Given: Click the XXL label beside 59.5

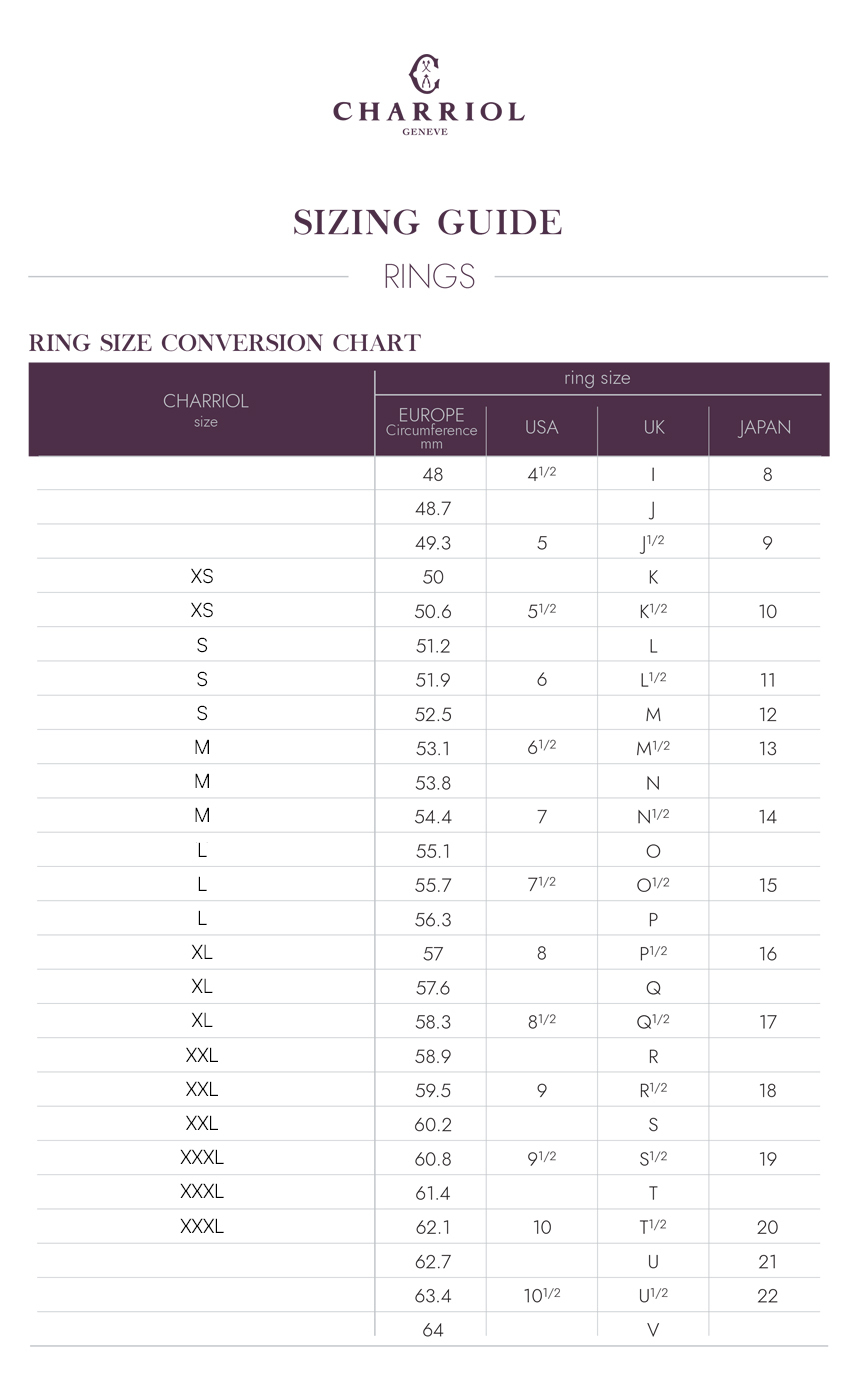Looking at the screenshot, I should [x=202, y=1089].
